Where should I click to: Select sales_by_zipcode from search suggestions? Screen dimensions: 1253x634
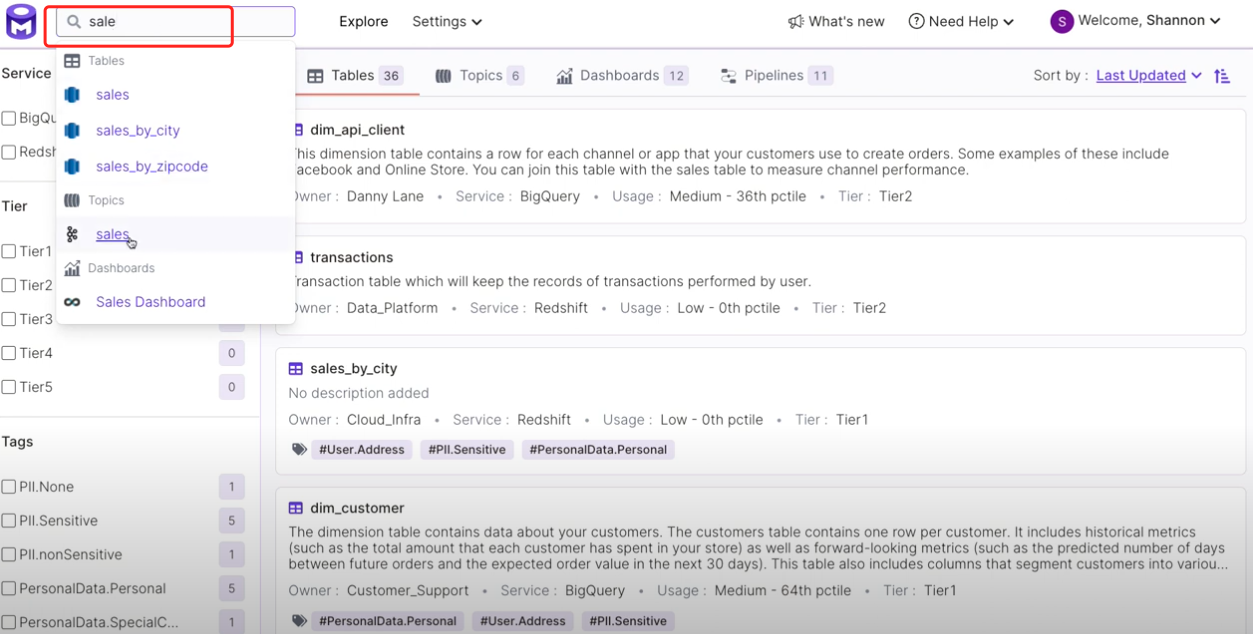[152, 167]
